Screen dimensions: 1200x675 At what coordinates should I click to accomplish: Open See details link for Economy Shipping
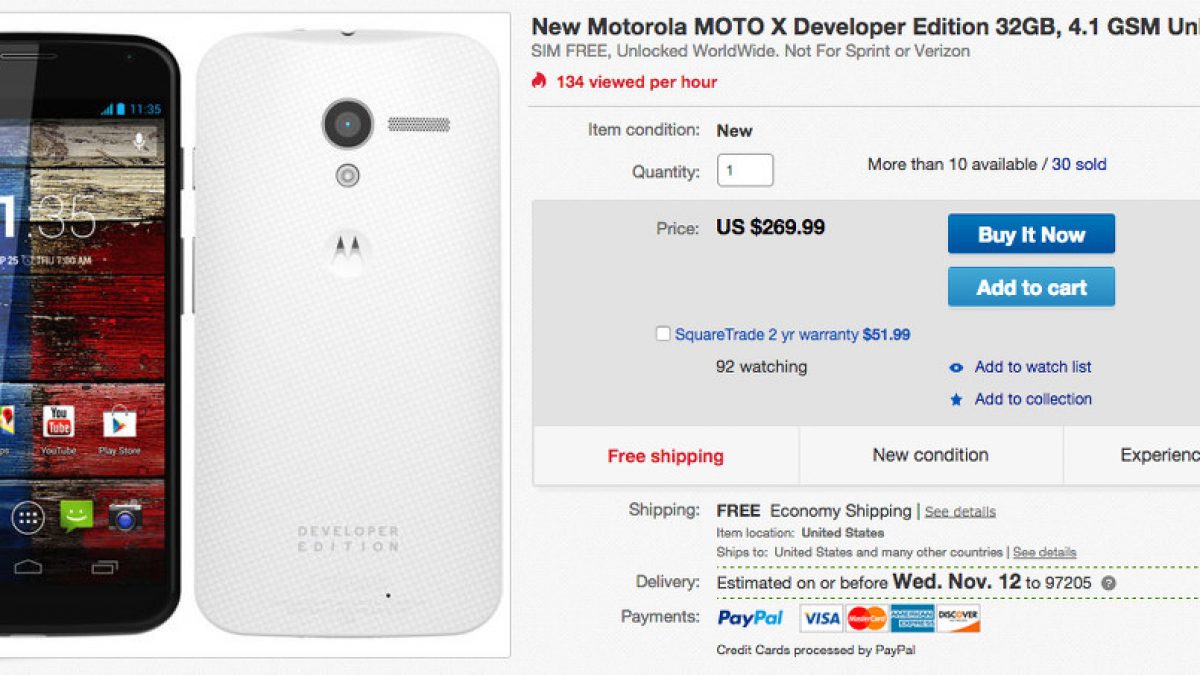tap(960, 512)
